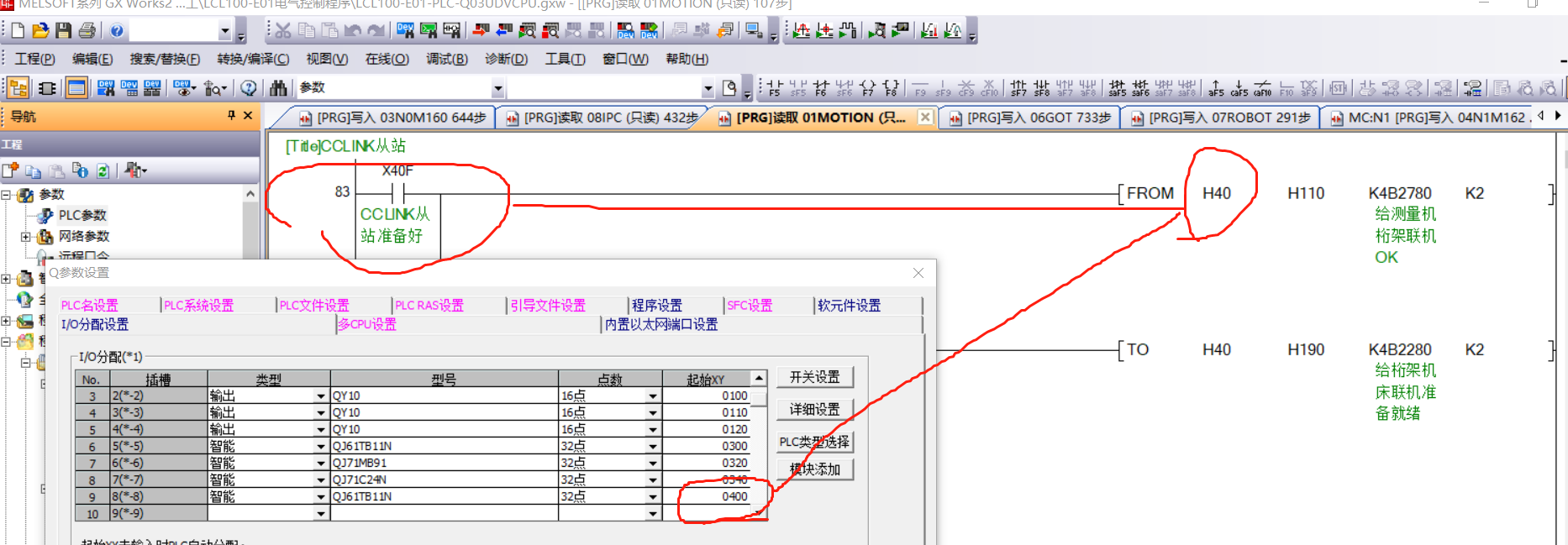Select PLC参数 in project tree
The image size is (1568, 545).
pyautogui.click(x=82, y=216)
